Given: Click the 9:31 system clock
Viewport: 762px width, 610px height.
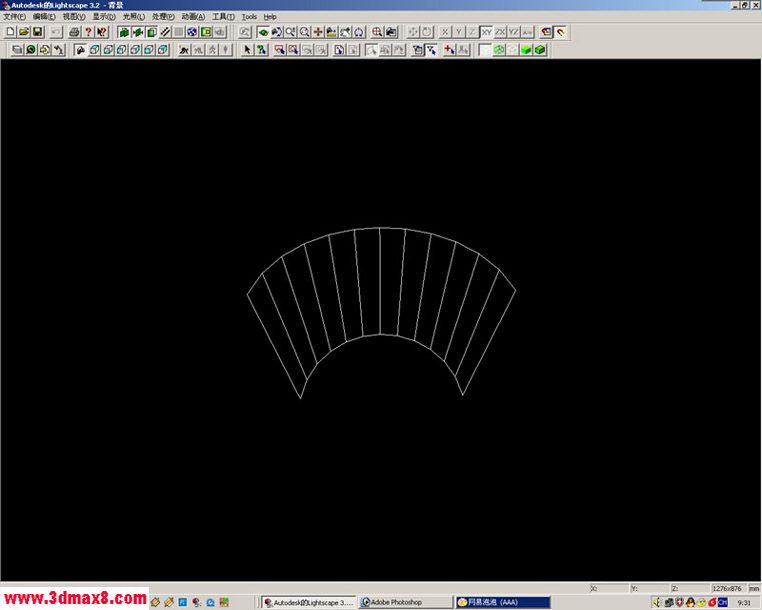Looking at the screenshot, I should click(744, 603).
